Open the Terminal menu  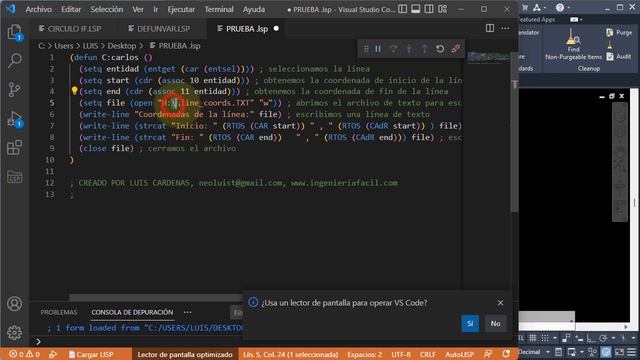pyautogui.click(x=219, y=9)
